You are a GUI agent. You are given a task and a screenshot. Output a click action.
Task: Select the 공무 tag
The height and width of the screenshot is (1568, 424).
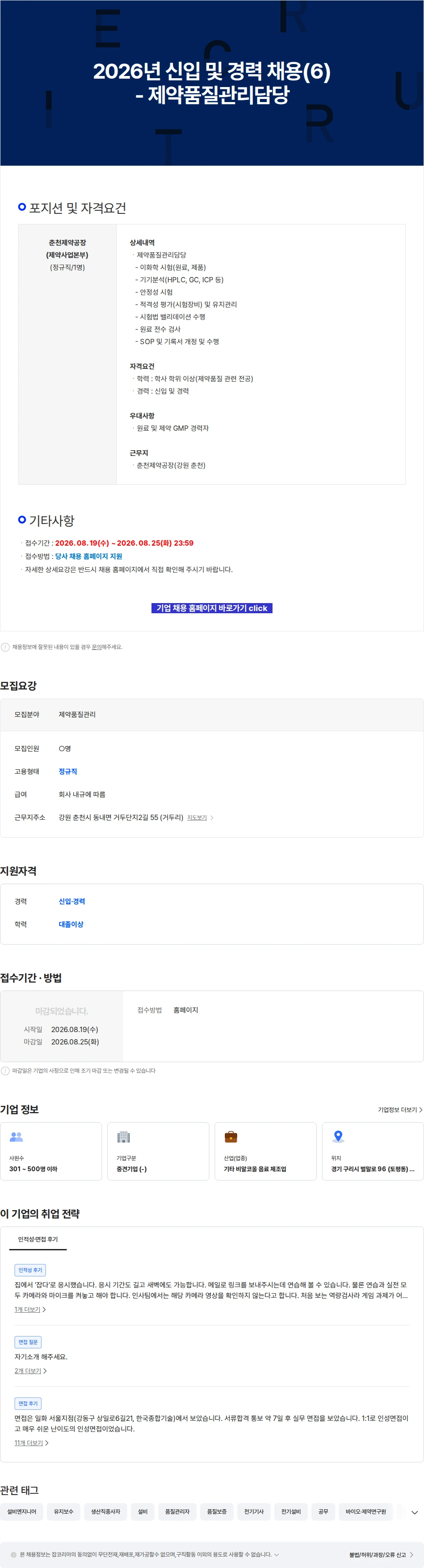(x=323, y=1511)
